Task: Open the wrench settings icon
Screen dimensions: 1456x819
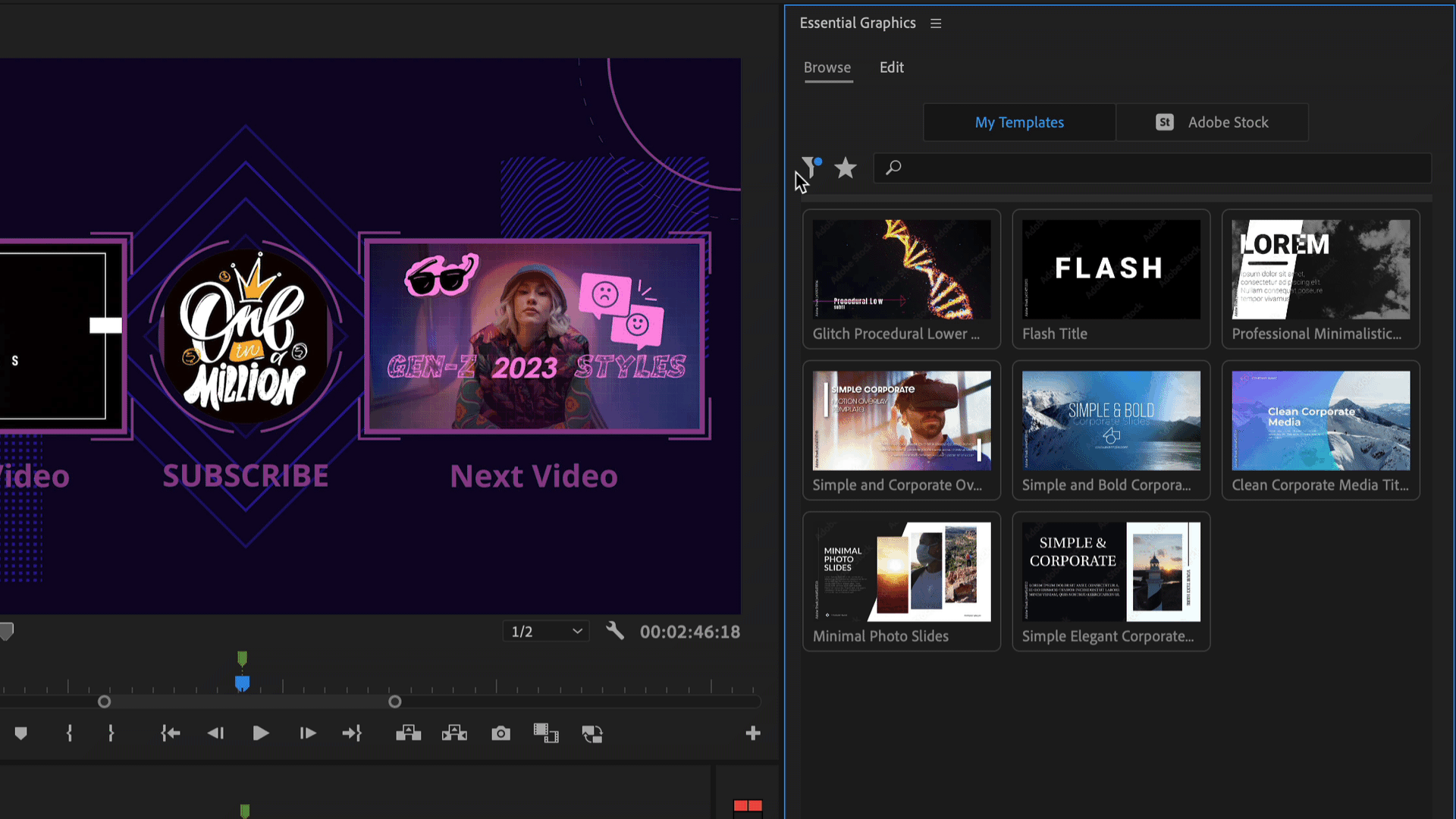Action: click(x=615, y=631)
